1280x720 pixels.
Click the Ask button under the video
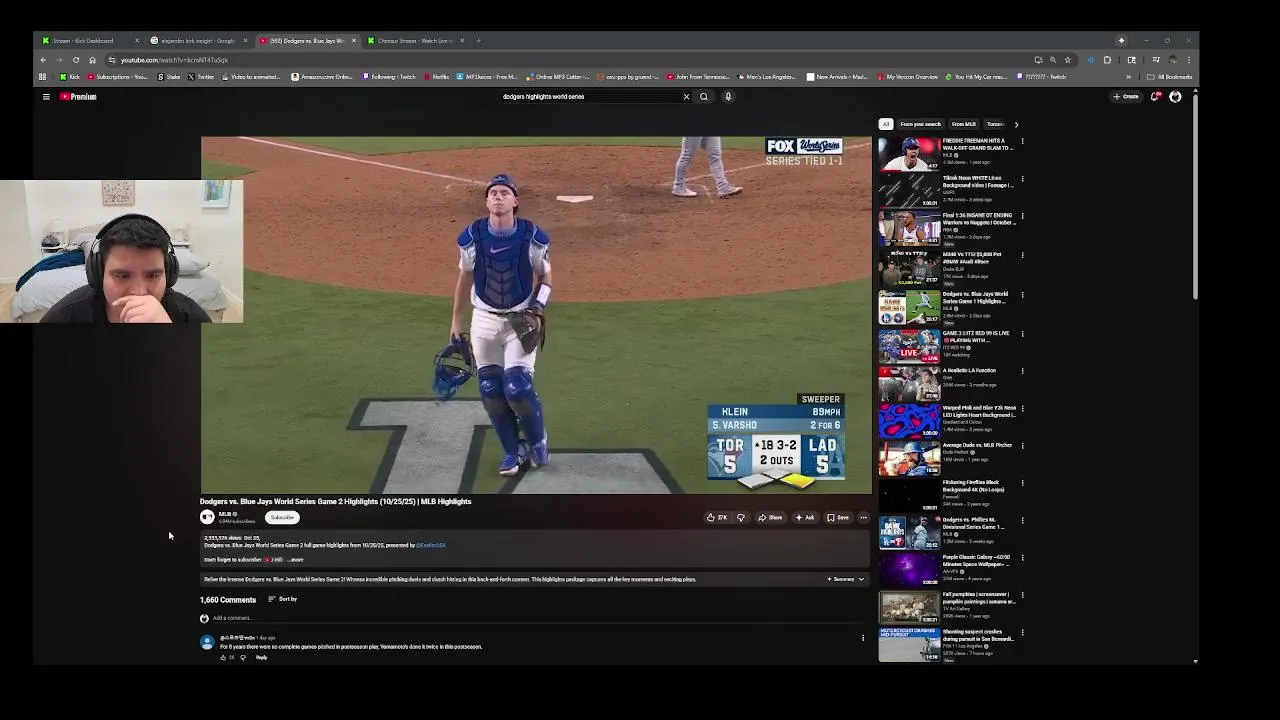tap(805, 518)
